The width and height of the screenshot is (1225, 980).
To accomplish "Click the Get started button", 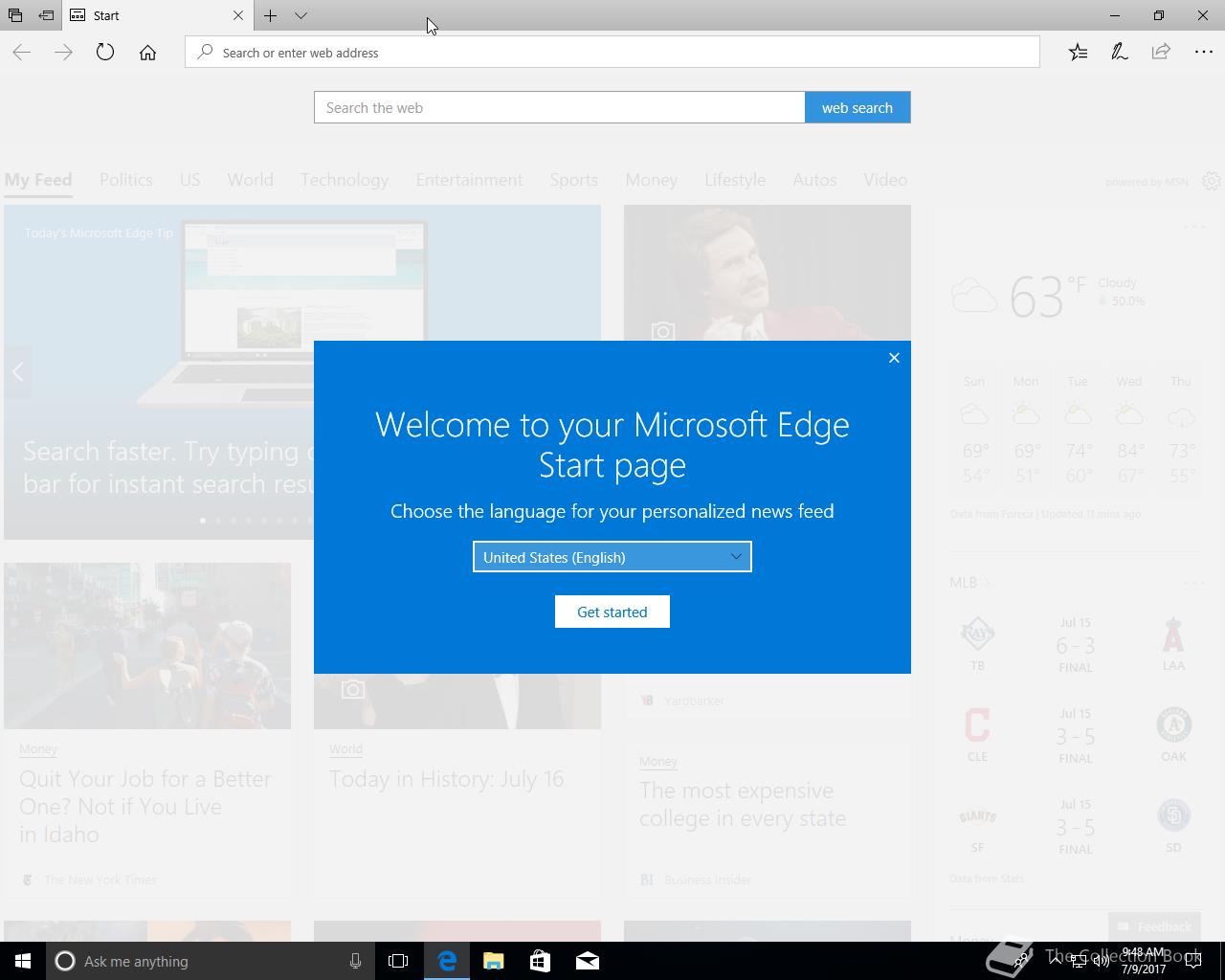I will 612,612.
